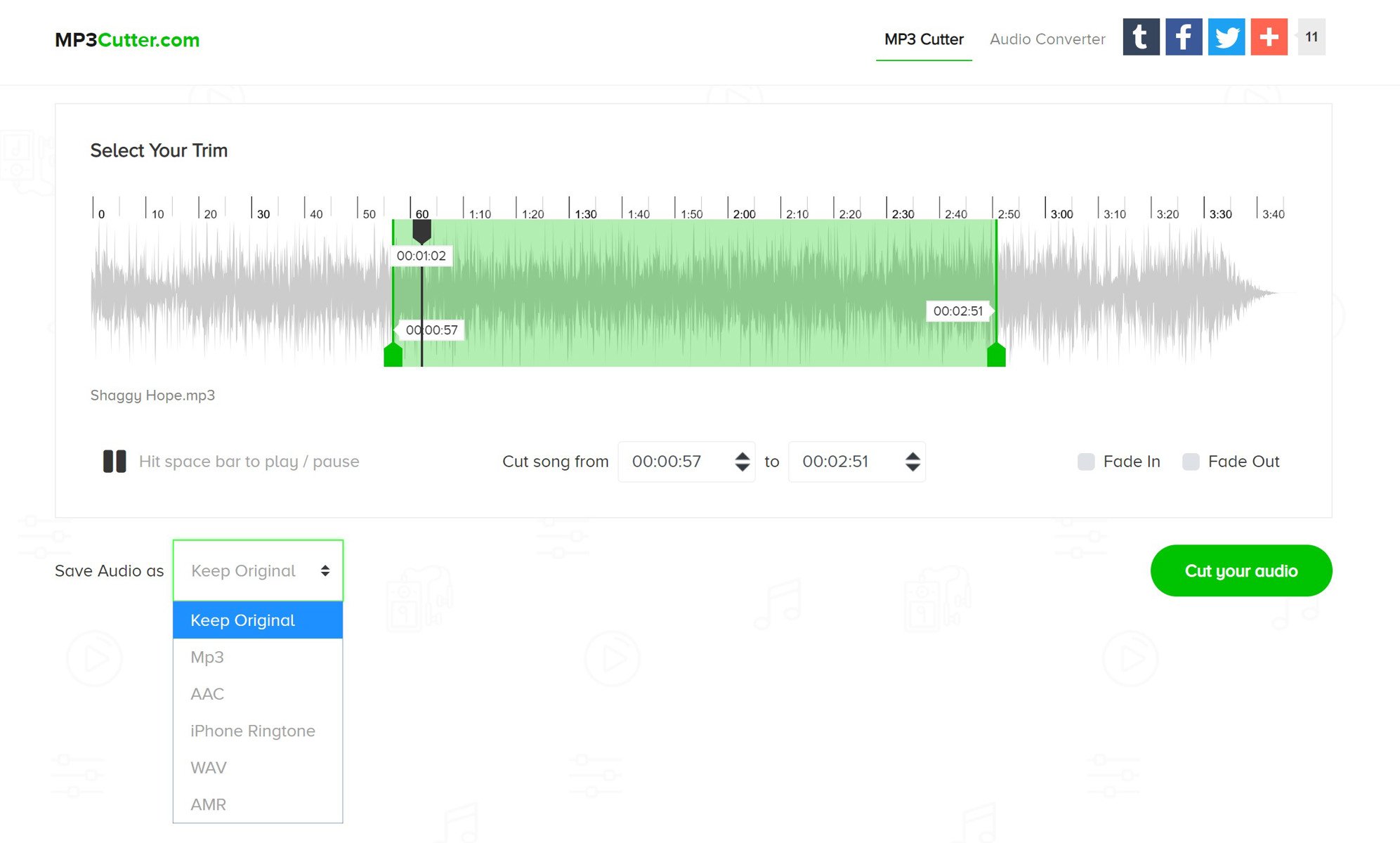Open the orange plus share icon
This screenshot has width=1400, height=843.
(1269, 37)
